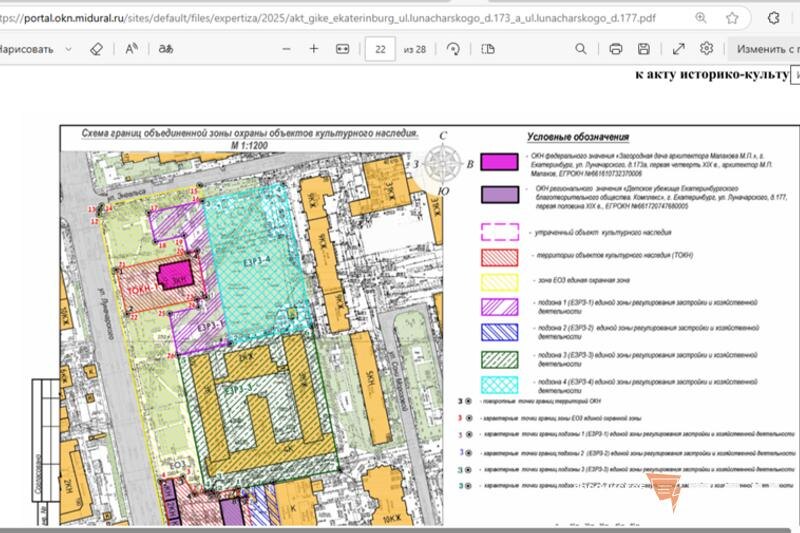Rotate the PDF page
800x533 pixels.
pos(453,49)
